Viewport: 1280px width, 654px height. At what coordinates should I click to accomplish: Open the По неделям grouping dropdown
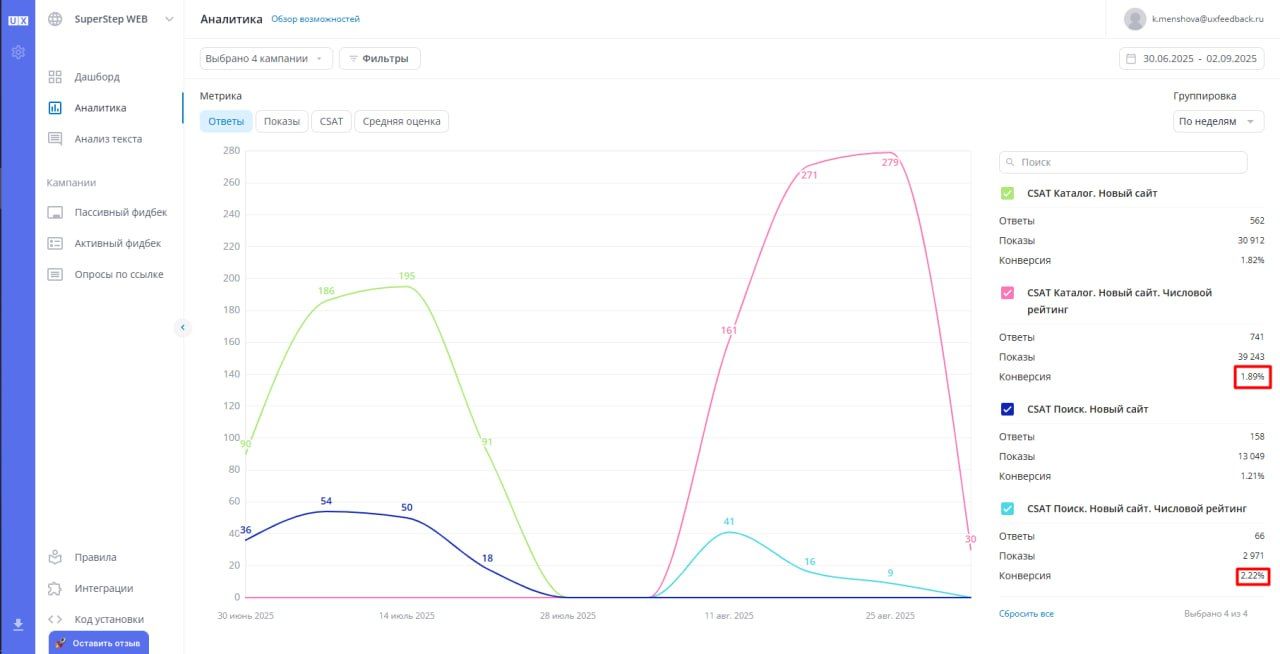[x=1218, y=121]
